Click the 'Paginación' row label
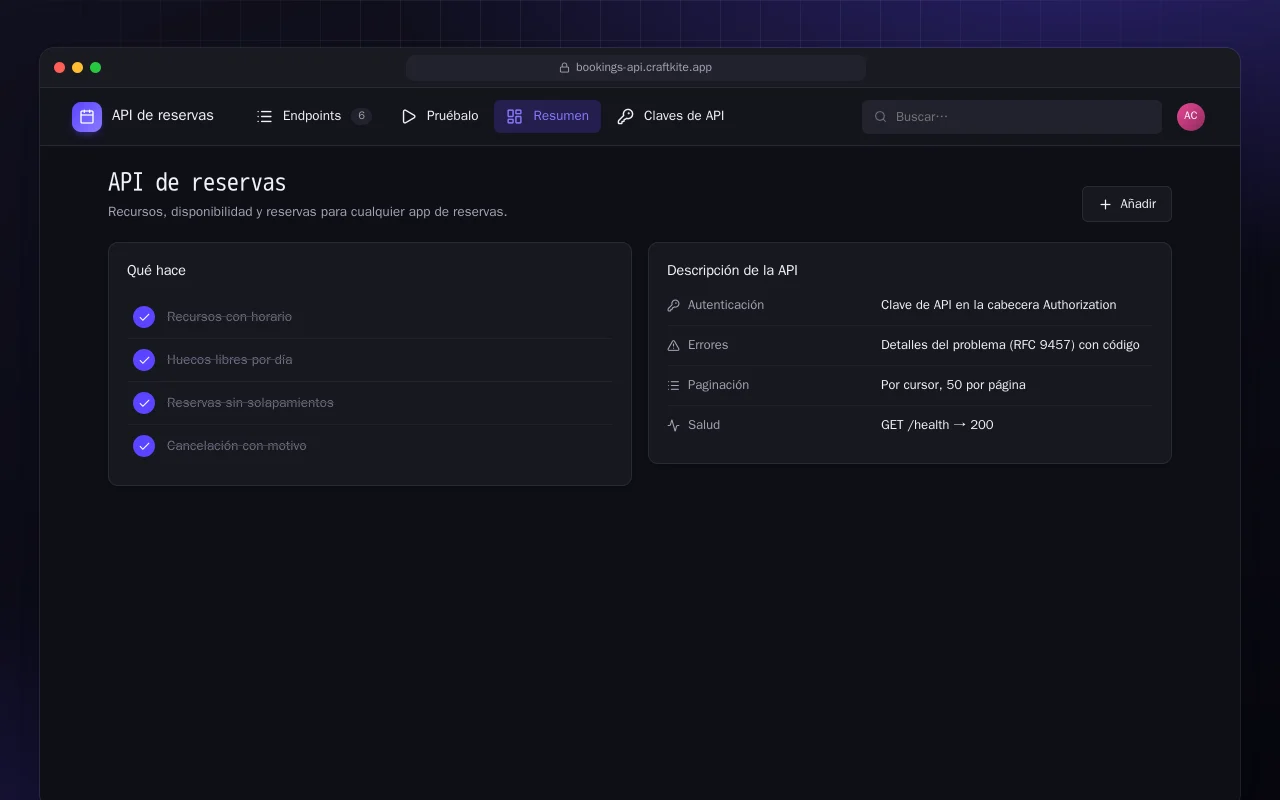The width and height of the screenshot is (1280, 800). tap(718, 385)
